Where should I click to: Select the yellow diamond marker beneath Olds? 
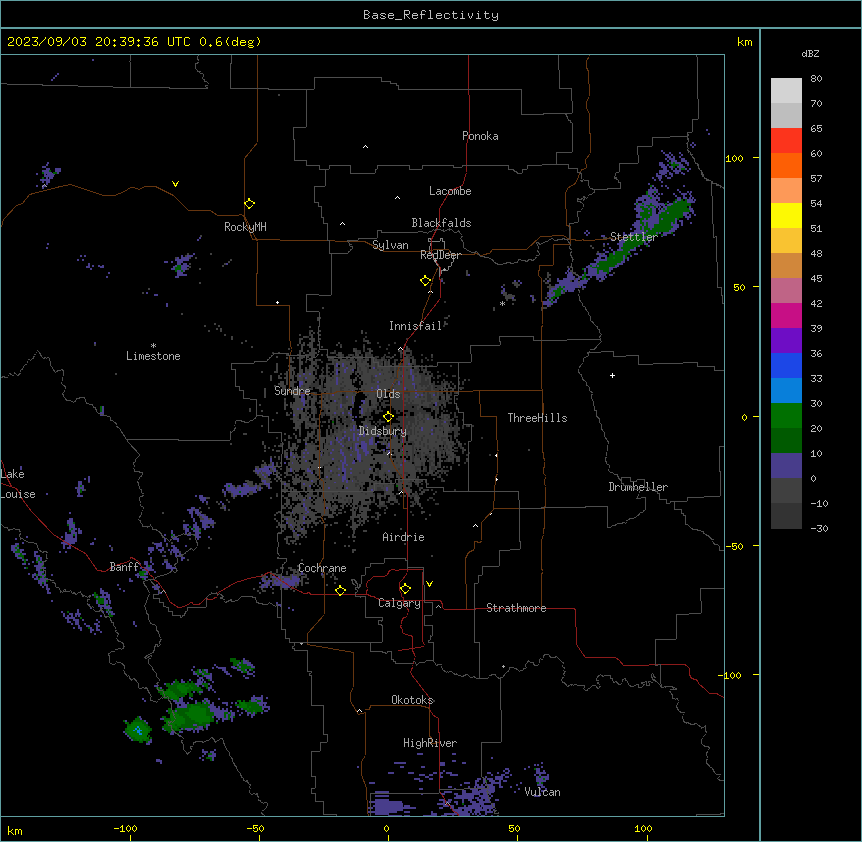click(x=388, y=417)
